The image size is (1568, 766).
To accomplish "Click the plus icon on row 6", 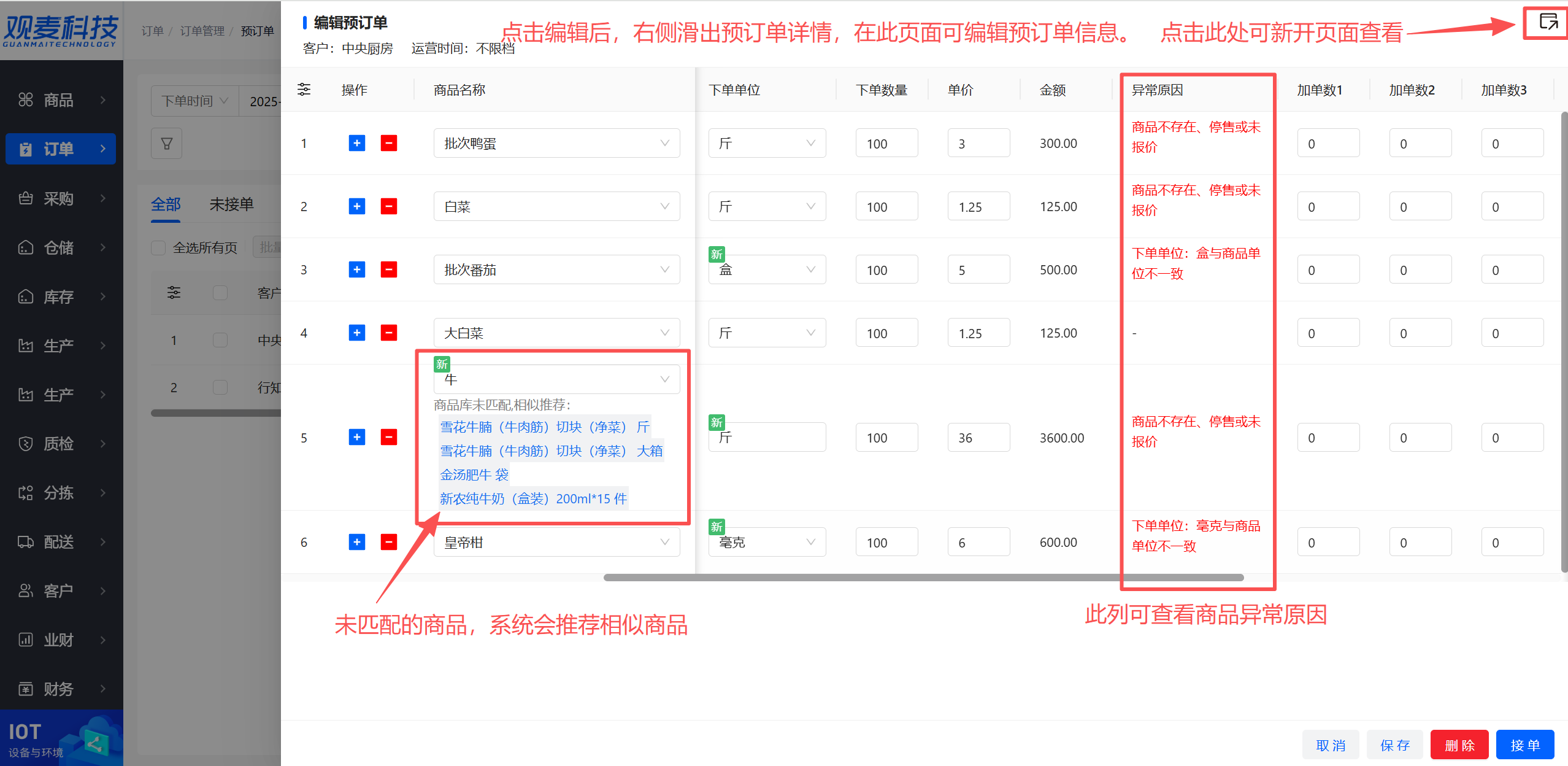I will [x=356, y=542].
